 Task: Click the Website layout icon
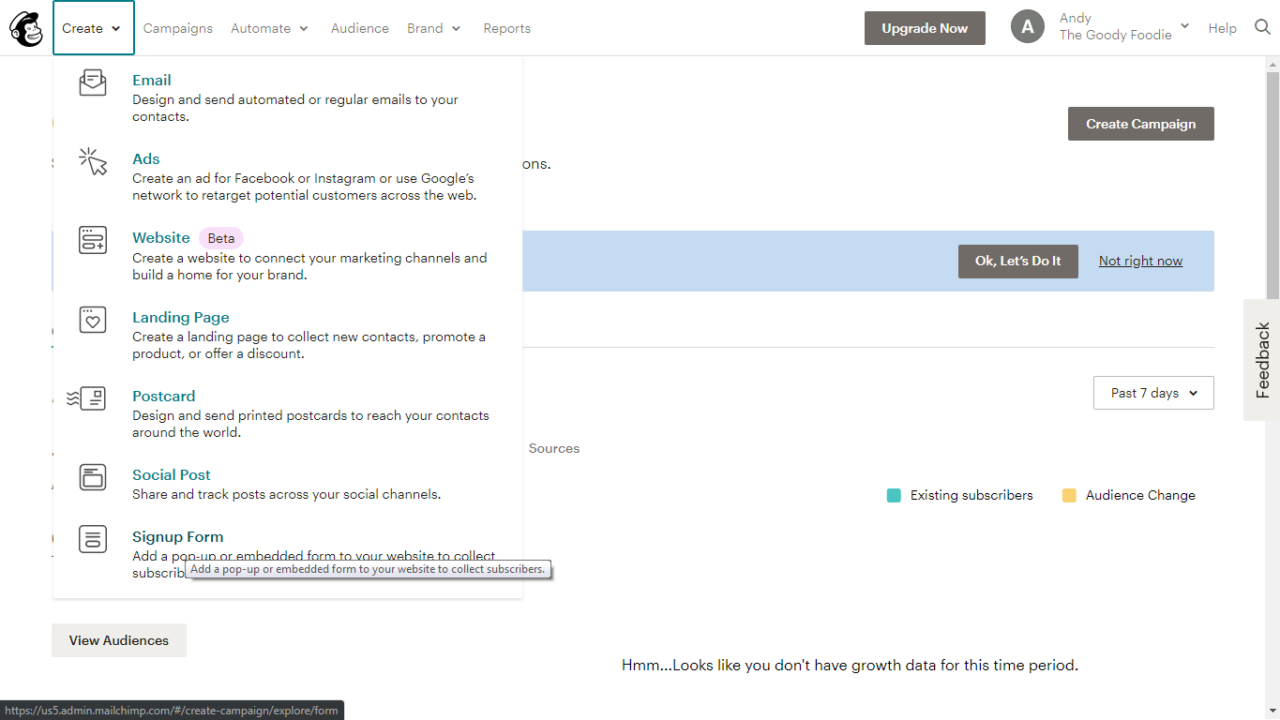pyautogui.click(x=93, y=240)
